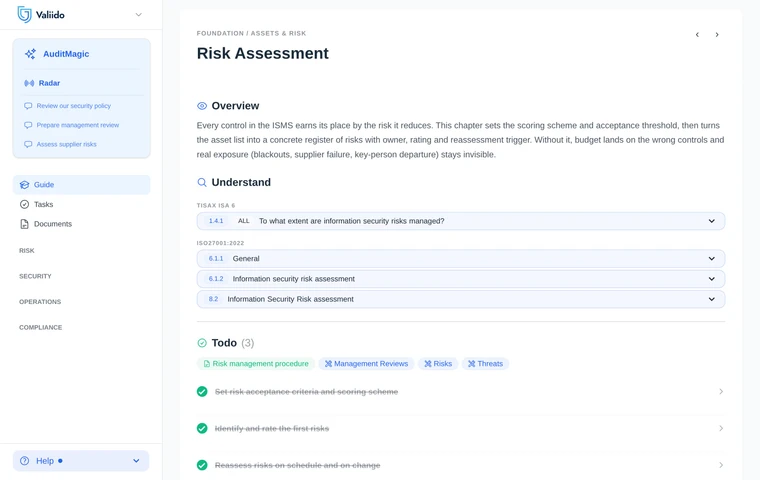Open the Help dropdown chevron
Image resolution: width=768 pixels, height=480 pixels.
136,461
